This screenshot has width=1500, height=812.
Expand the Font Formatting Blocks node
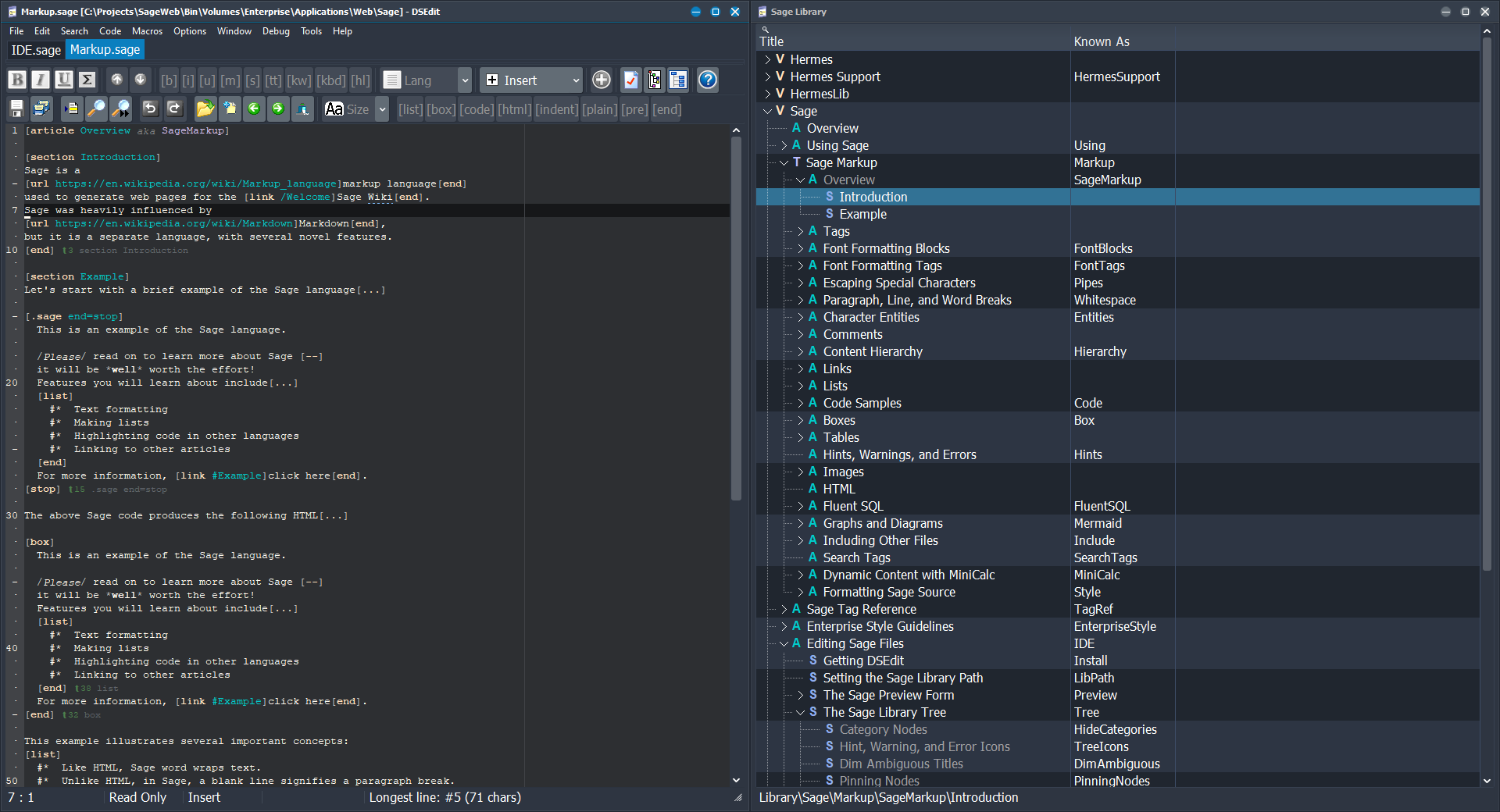801,248
